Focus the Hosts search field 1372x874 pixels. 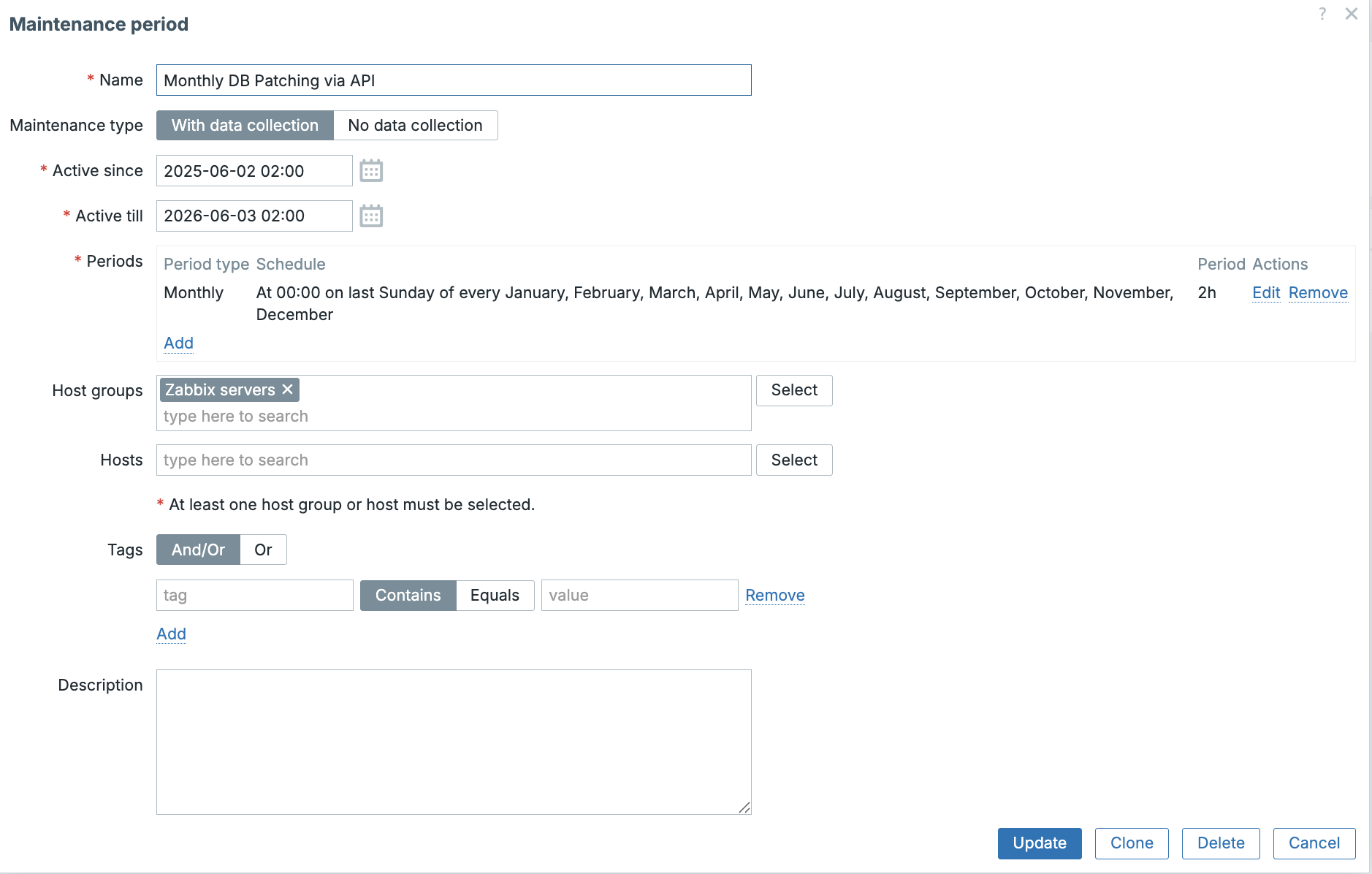[x=453, y=460]
